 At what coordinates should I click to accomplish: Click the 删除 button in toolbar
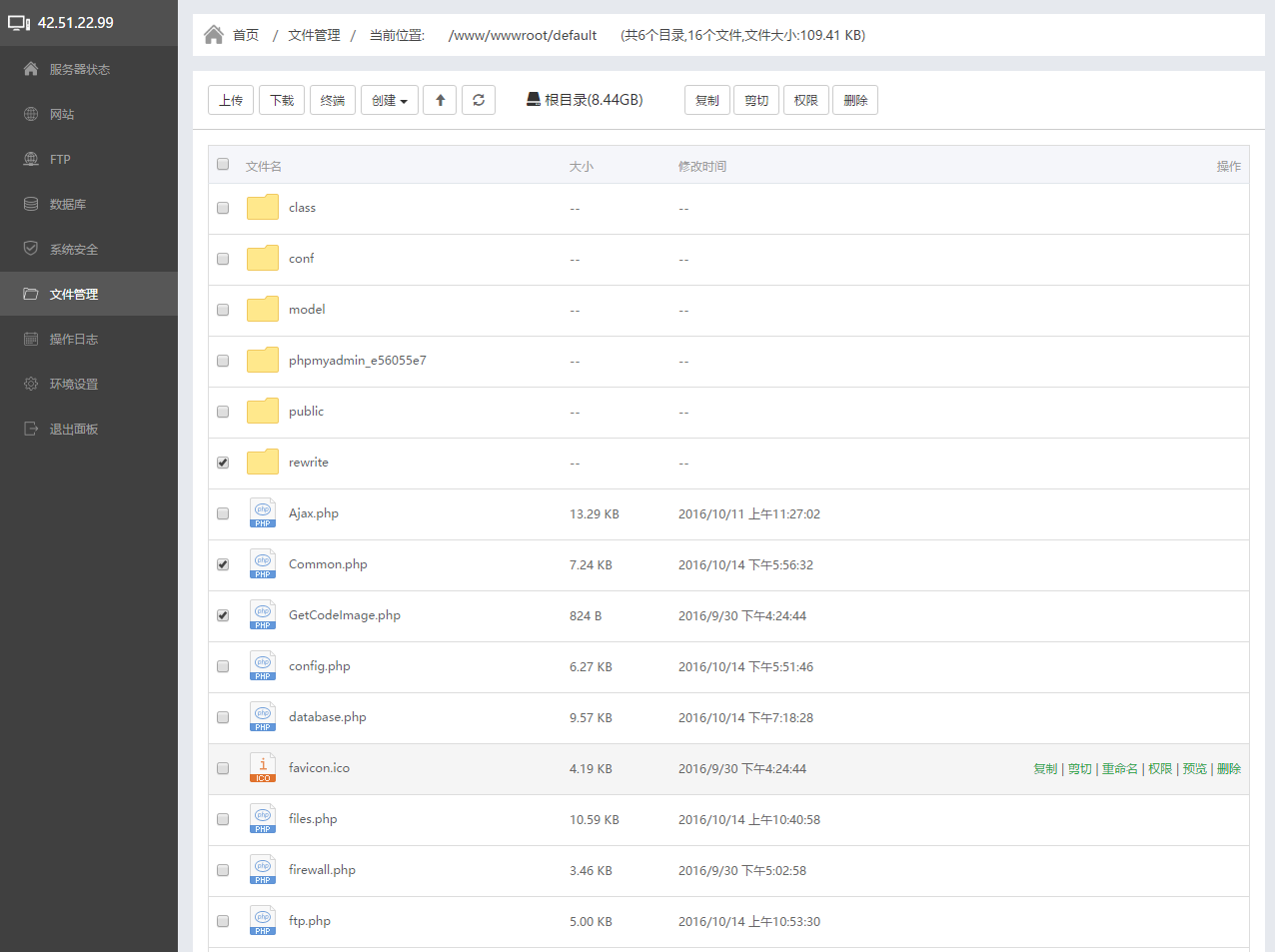tap(854, 100)
